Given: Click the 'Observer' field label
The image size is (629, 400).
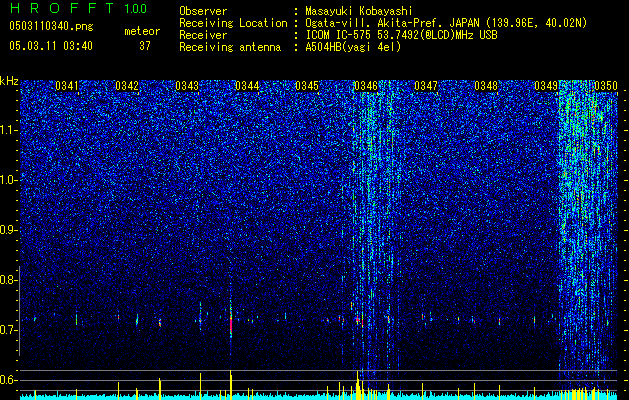Looking at the screenshot, I should point(203,11).
